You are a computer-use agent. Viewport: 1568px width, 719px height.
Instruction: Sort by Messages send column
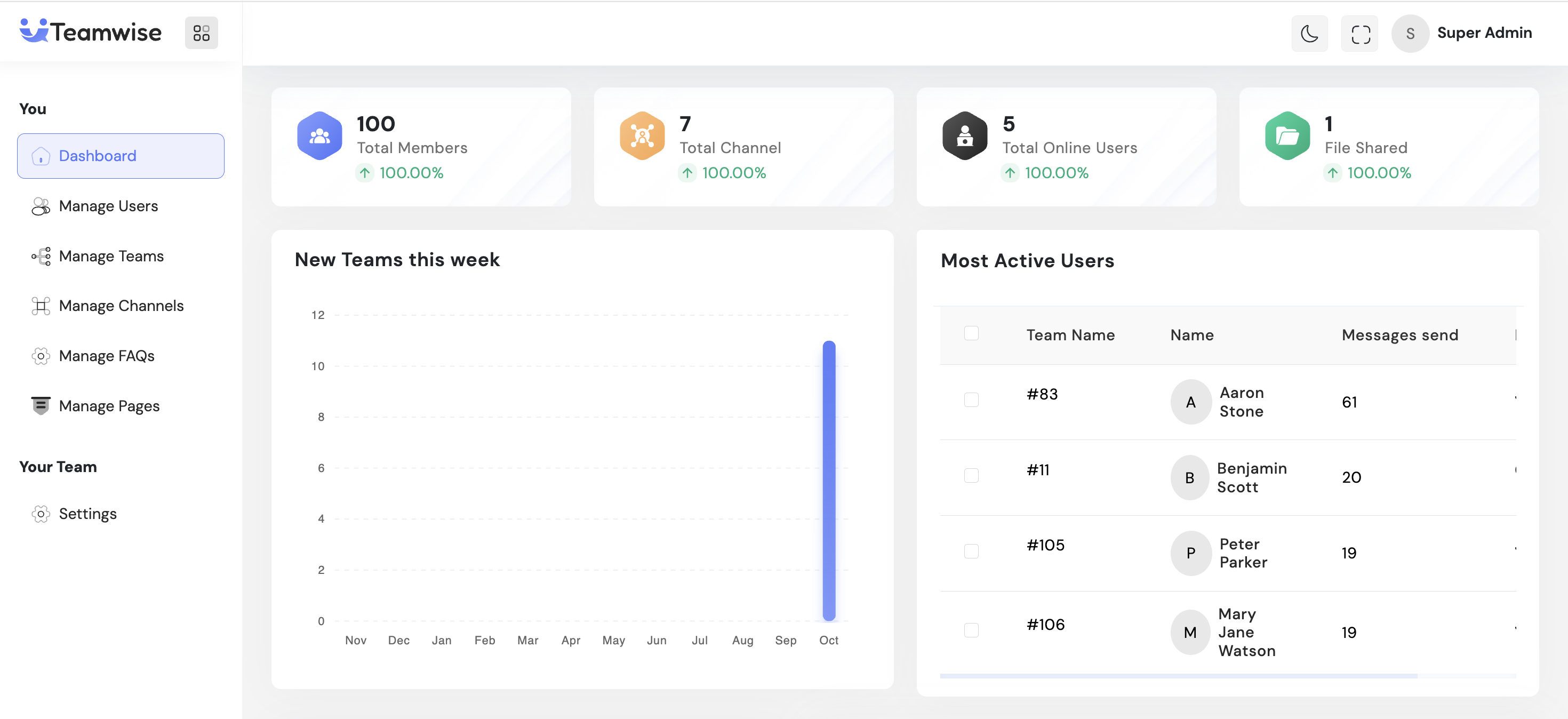[1399, 335]
